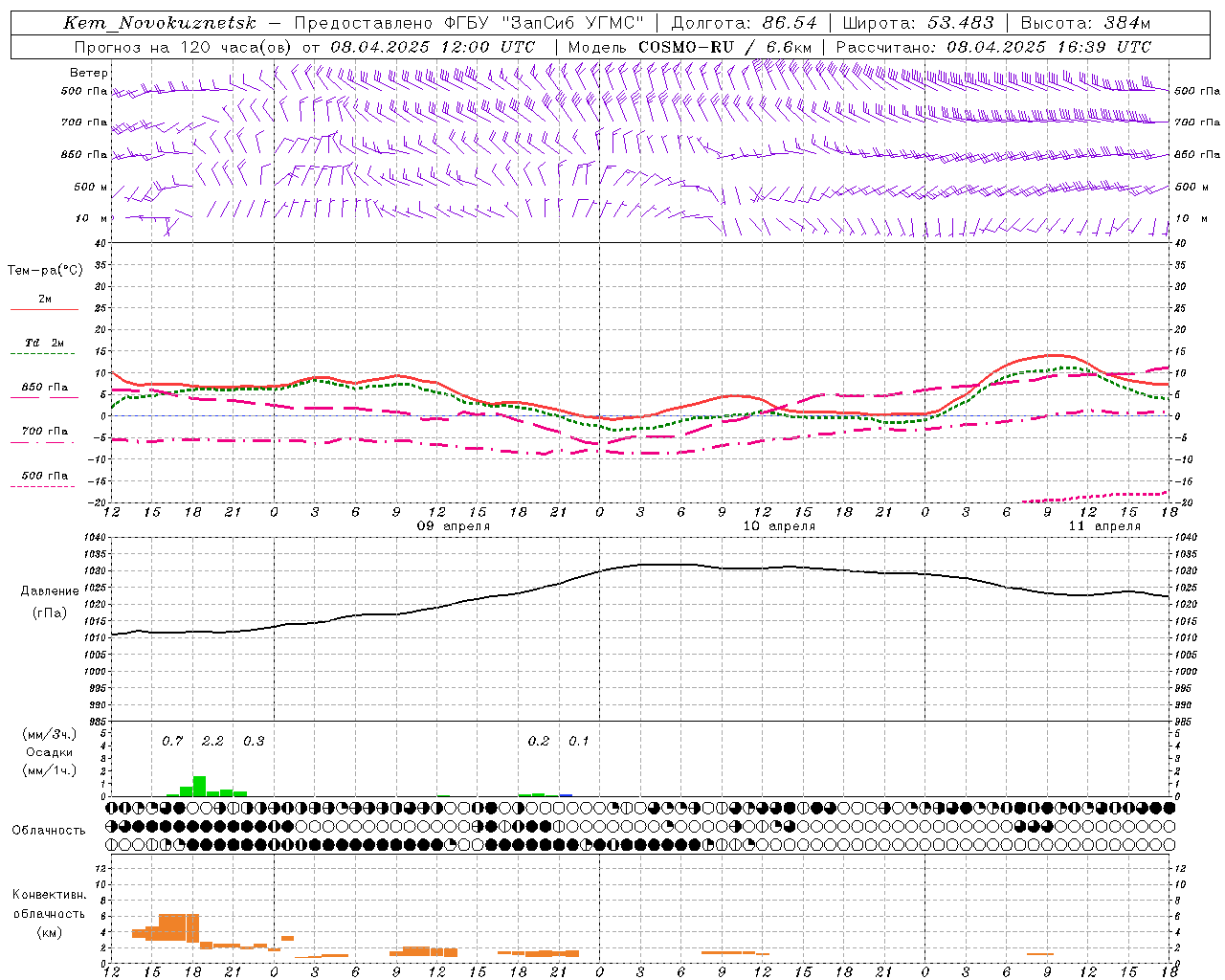The height and width of the screenshot is (980, 1225).
Task: Select the 'Долгота: 86.54' value
Action: pos(745,23)
